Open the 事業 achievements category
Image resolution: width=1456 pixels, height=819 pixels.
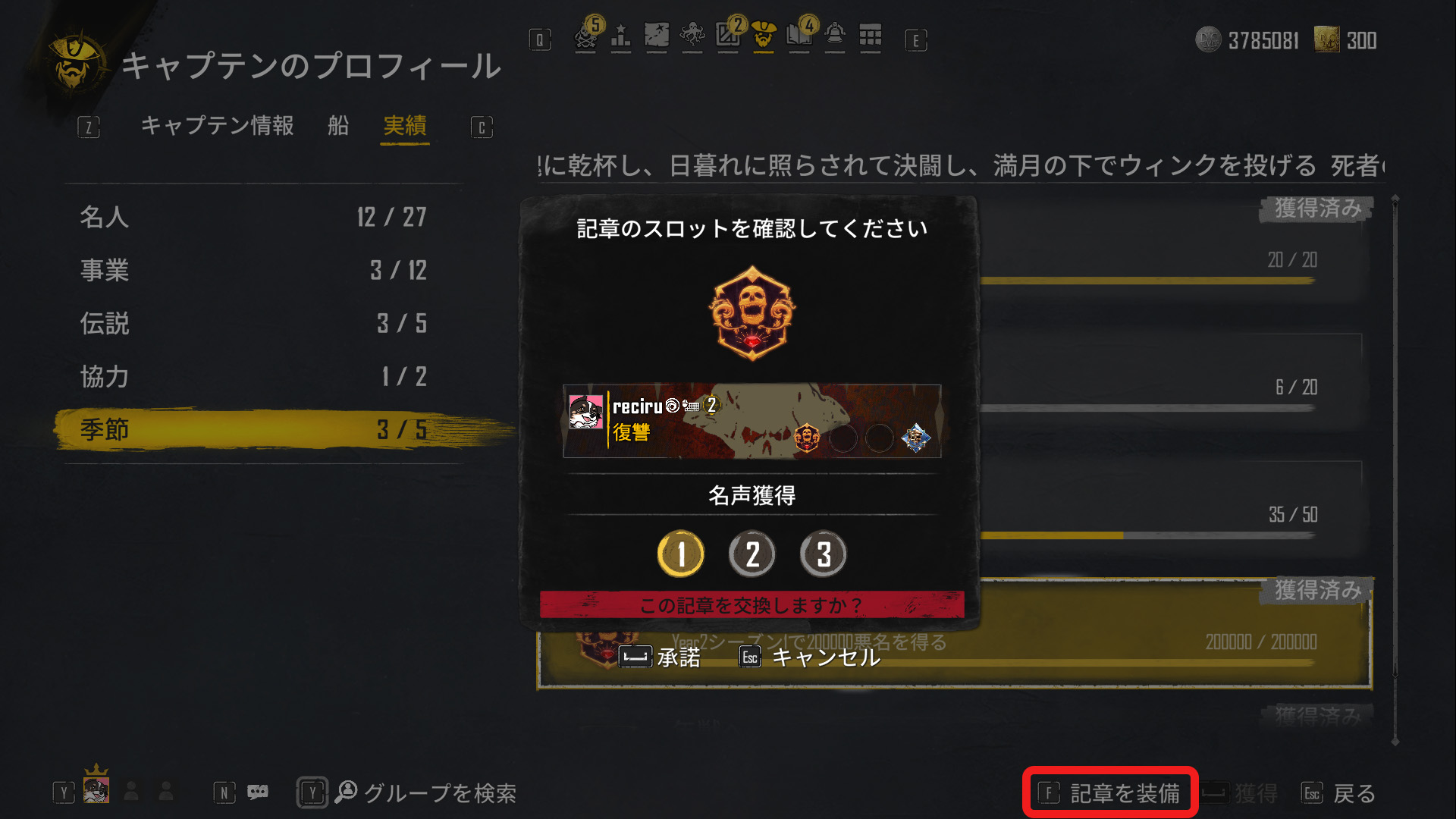(254, 271)
